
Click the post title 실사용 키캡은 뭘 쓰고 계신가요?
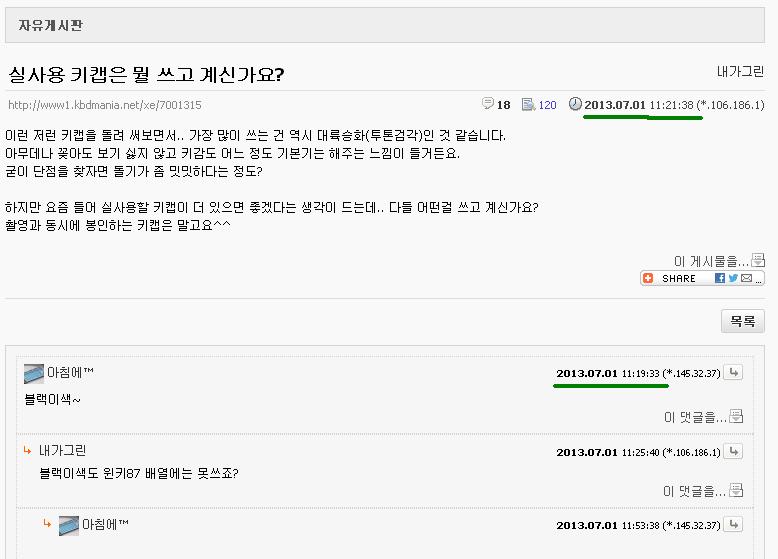[146, 74]
